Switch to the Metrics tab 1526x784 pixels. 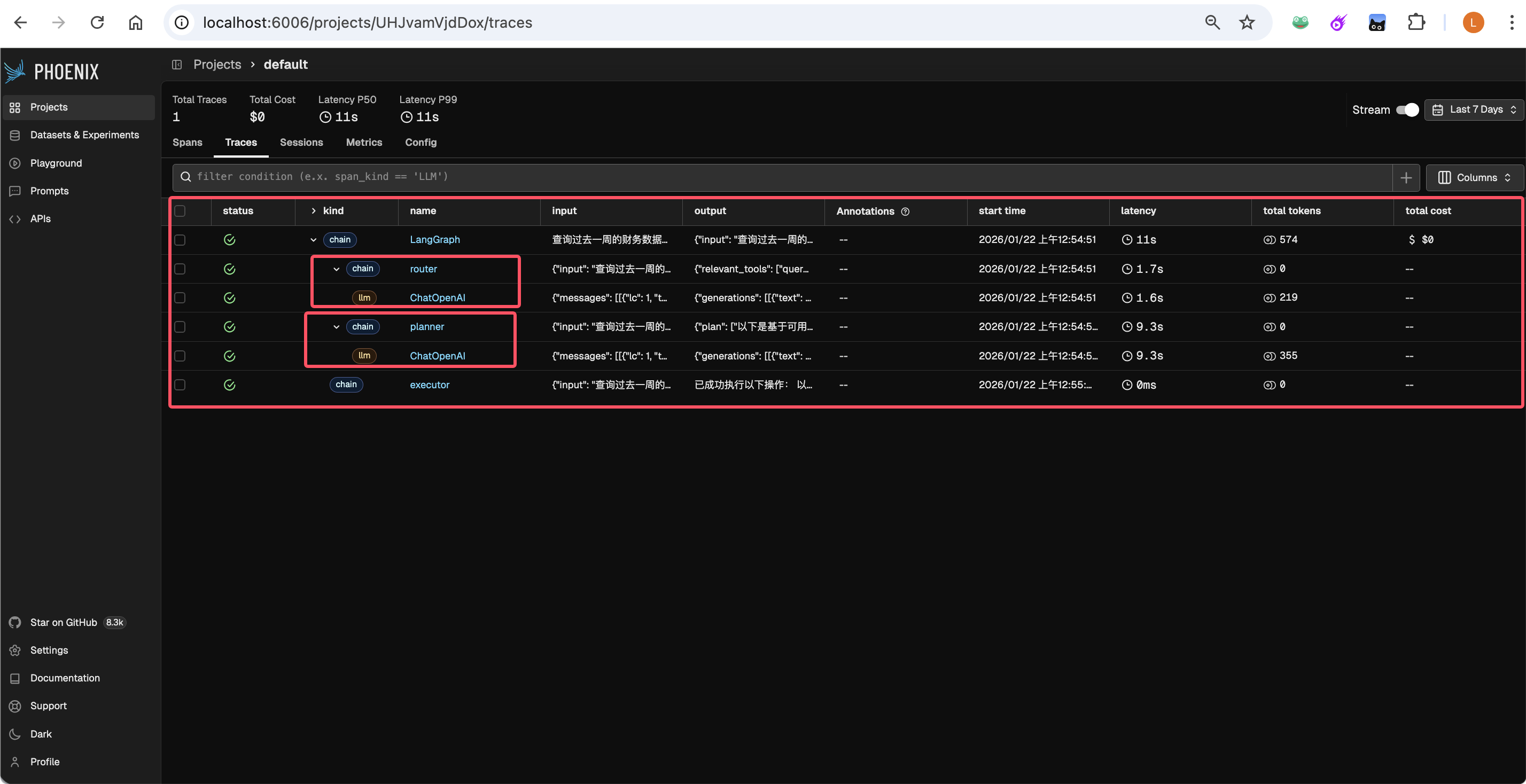click(x=364, y=142)
